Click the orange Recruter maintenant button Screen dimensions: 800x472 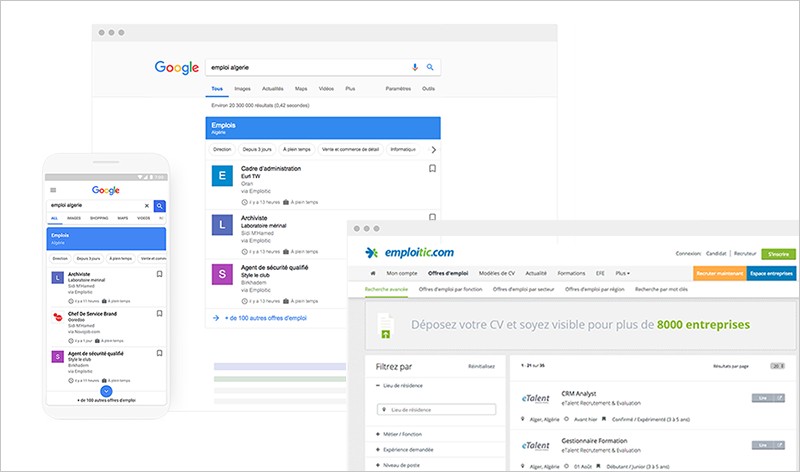(x=719, y=274)
